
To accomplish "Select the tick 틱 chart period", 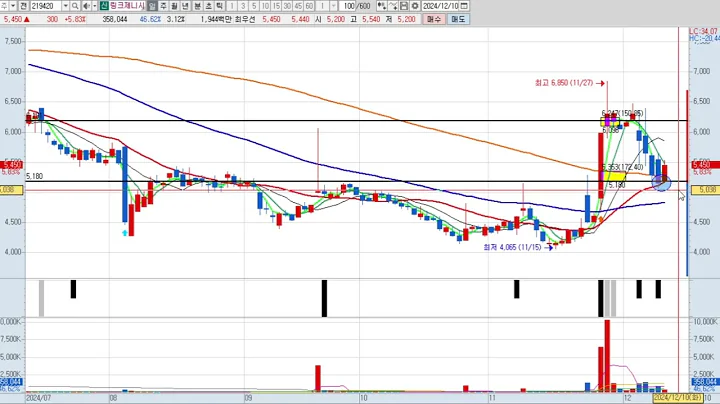I will coord(220,6).
